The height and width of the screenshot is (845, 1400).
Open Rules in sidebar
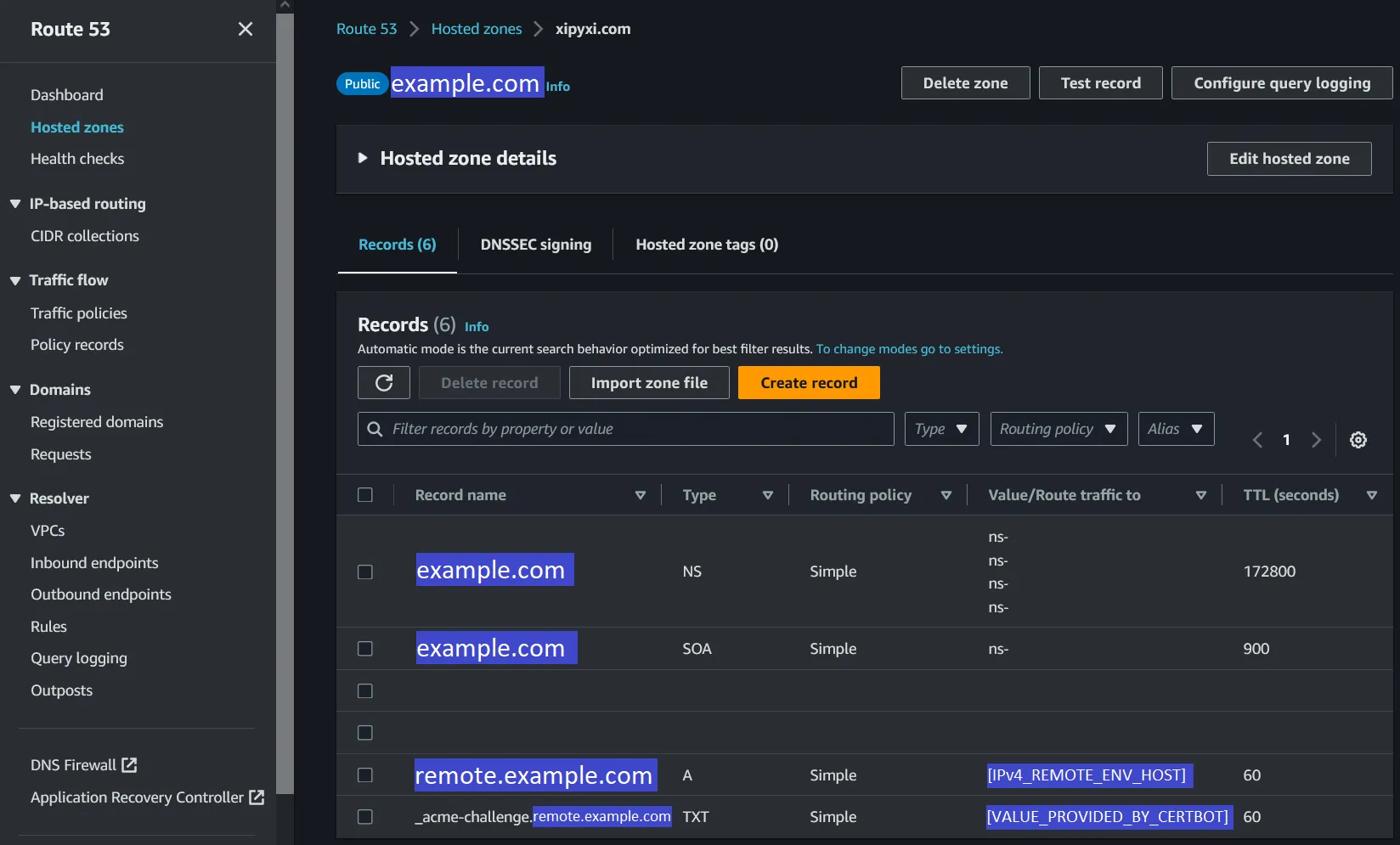pyautogui.click(x=48, y=627)
